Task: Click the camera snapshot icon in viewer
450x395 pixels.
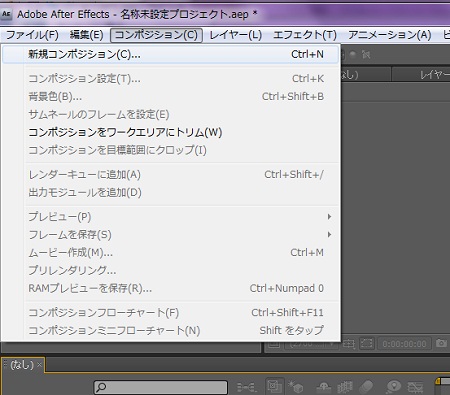Action: [441, 343]
